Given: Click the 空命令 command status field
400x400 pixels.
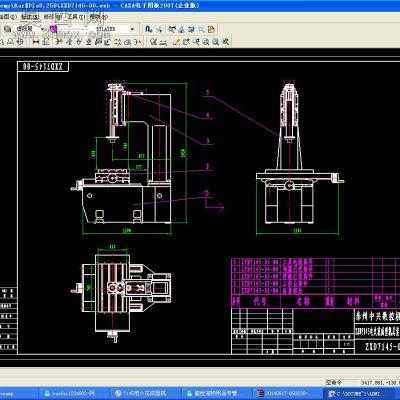Looking at the screenshot, I should coord(334,383).
